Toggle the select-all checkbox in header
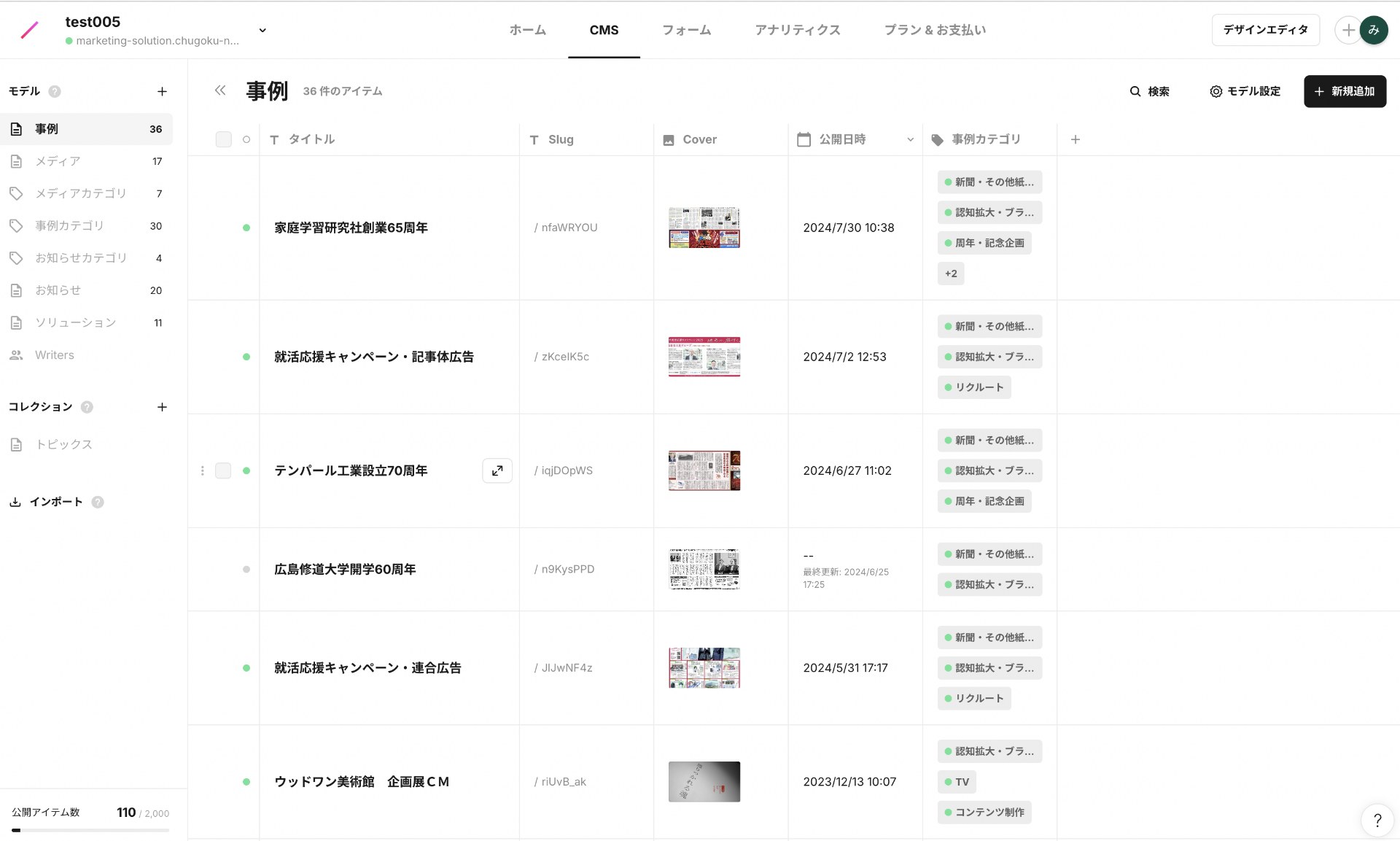 [223, 139]
